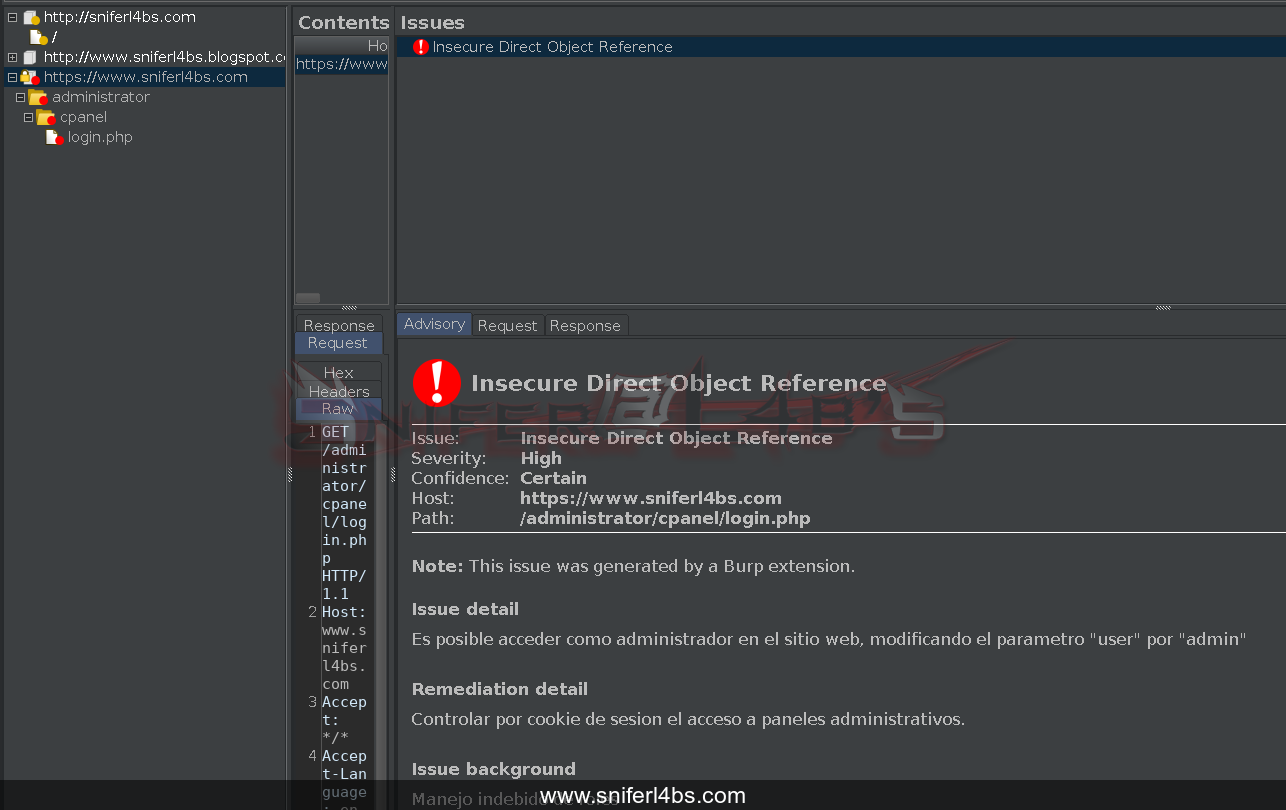Click the cpanel folder icon
Image resolution: width=1286 pixels, height=810 pixels.
point(46,117)
